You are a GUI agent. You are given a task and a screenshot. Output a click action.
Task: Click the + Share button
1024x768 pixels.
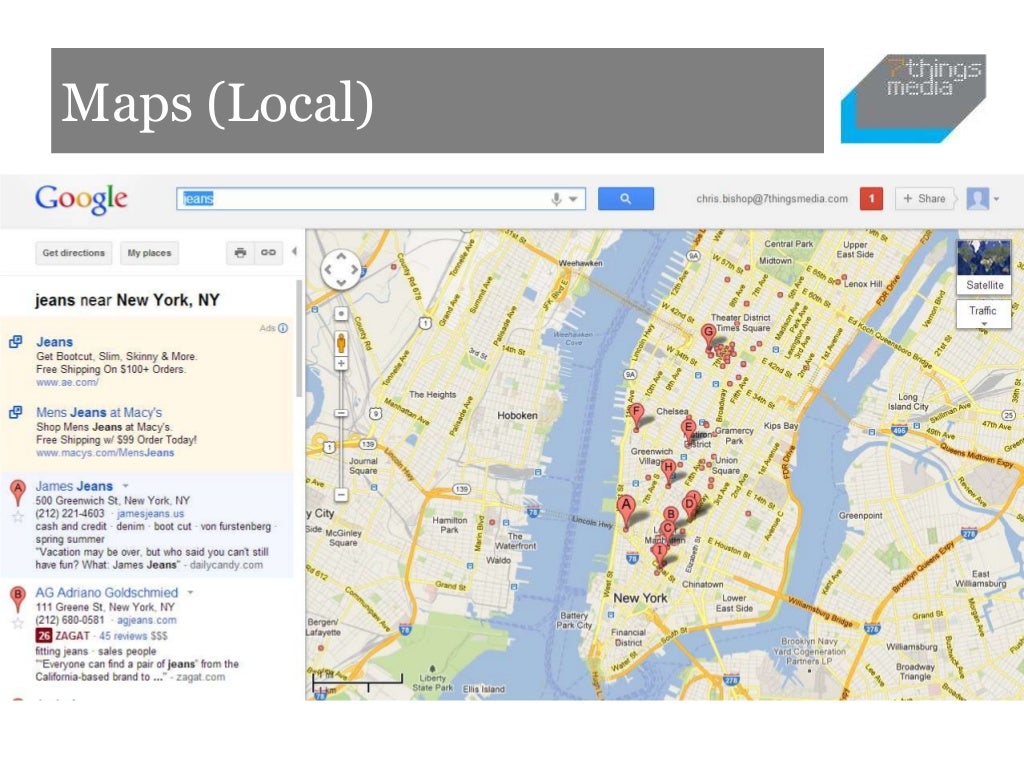[924, 199]
